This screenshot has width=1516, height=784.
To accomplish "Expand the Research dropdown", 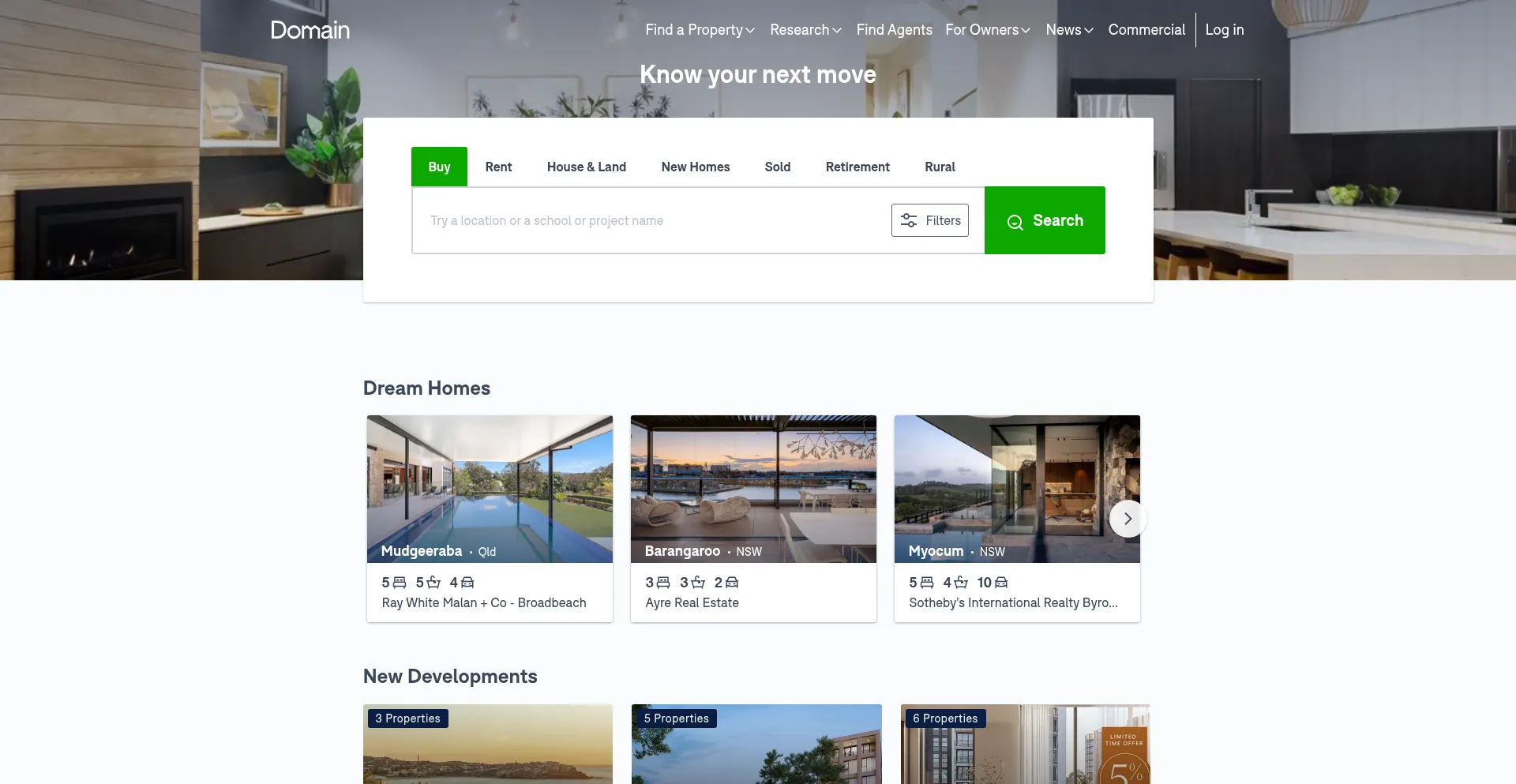I will pyautogui.click(x=805, y=30).
